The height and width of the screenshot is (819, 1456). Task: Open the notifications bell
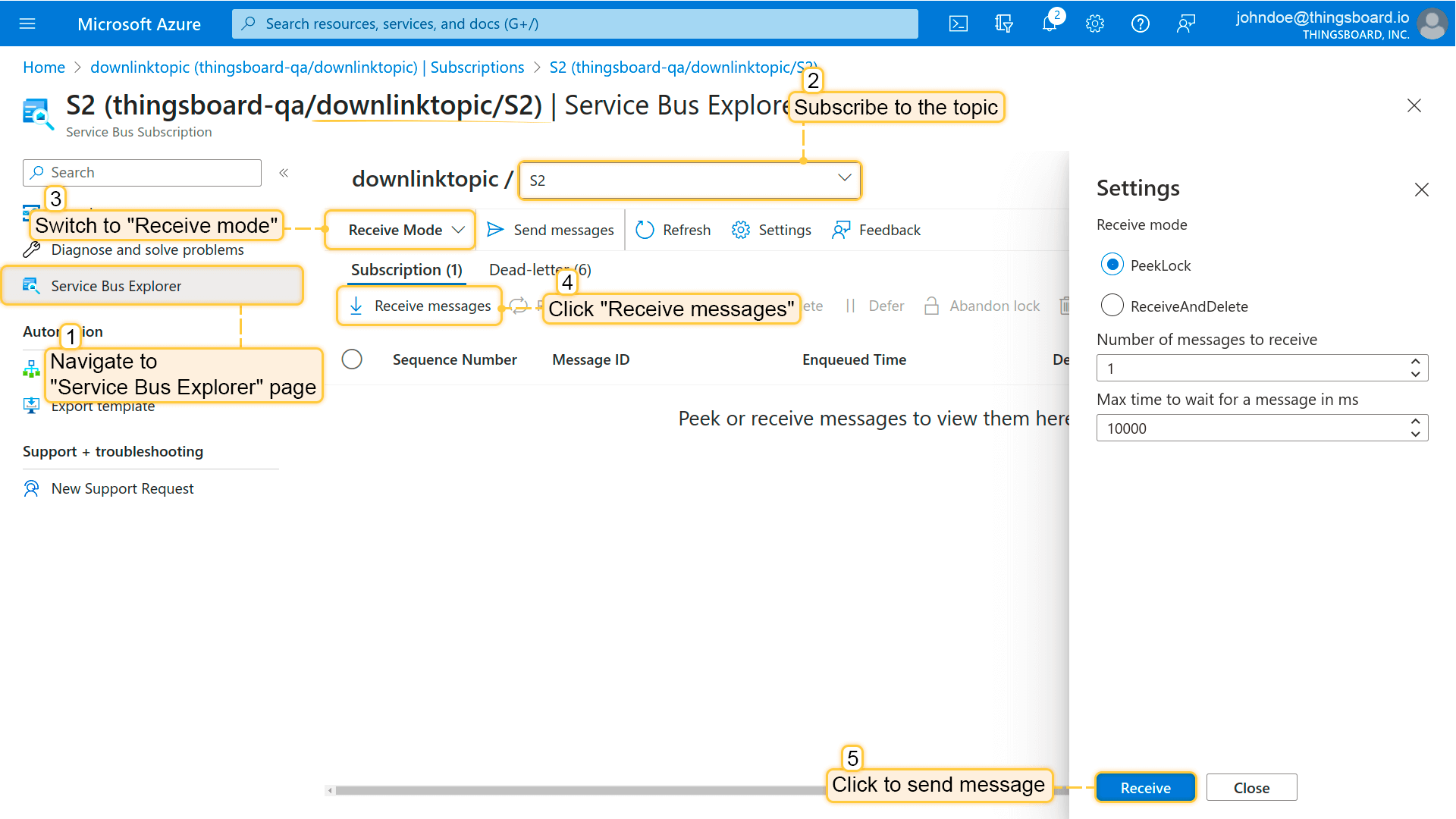tap(1050, 24)
